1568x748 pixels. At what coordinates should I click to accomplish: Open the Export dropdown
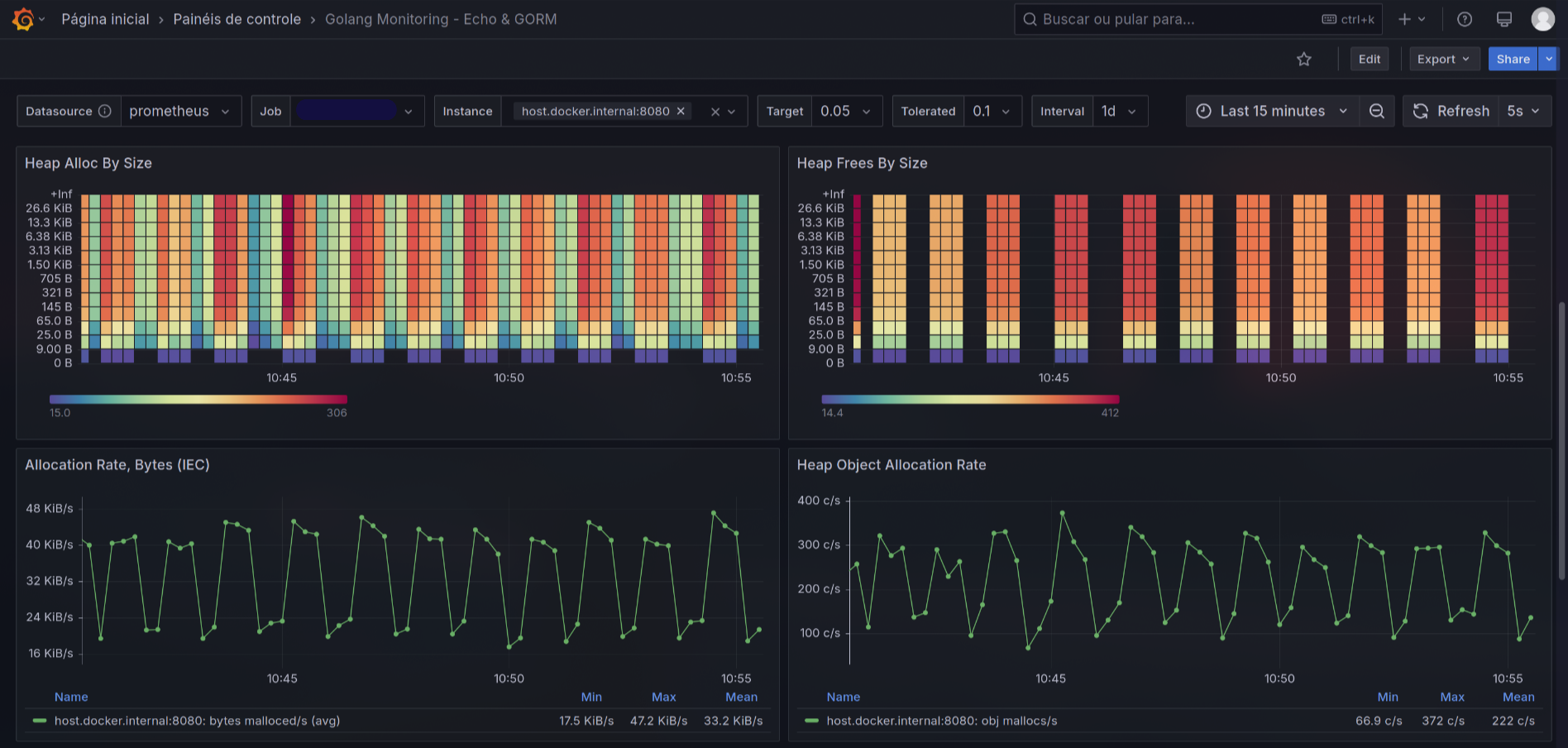[1444, 59]
